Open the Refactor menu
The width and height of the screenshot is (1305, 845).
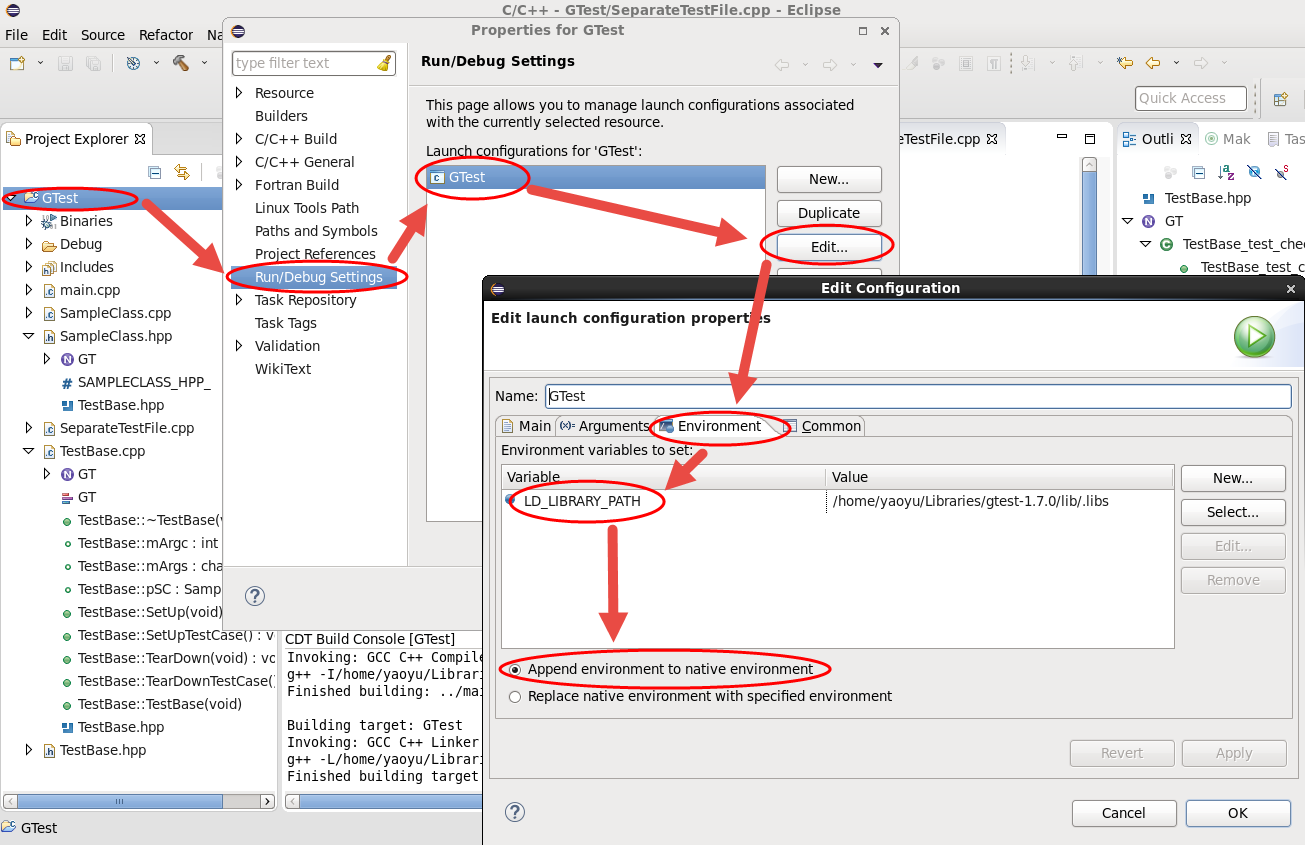click(166, 35)
